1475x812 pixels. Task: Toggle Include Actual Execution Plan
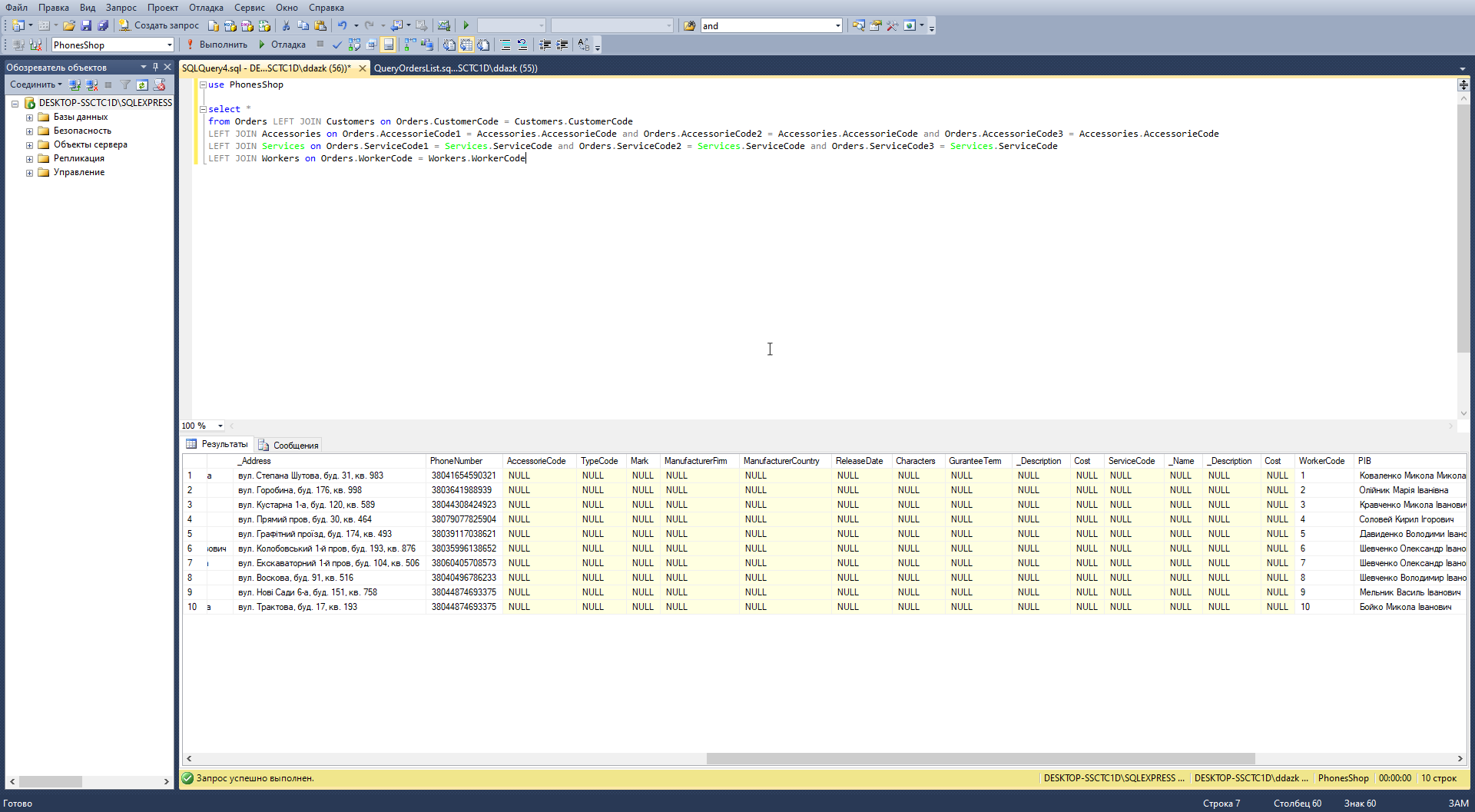[x=410, y=45]
